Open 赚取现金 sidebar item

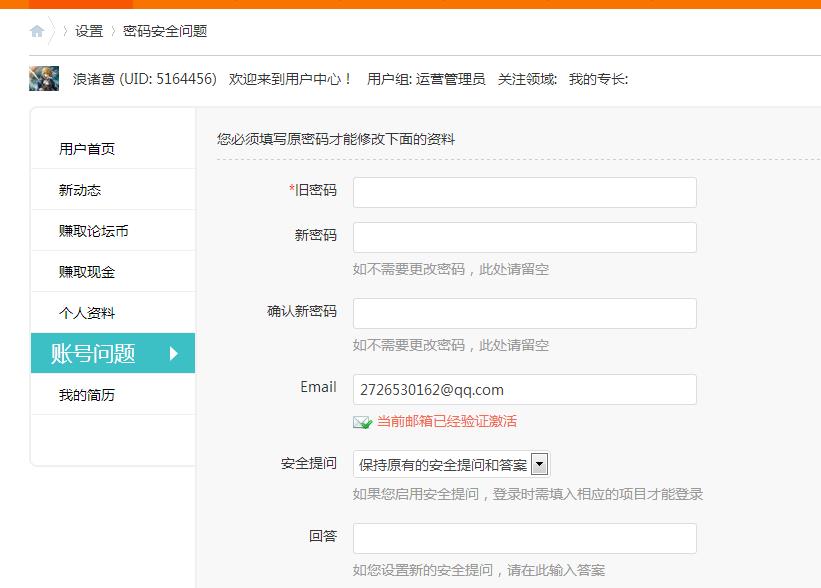pyautogui.click(x=87, y=272)
